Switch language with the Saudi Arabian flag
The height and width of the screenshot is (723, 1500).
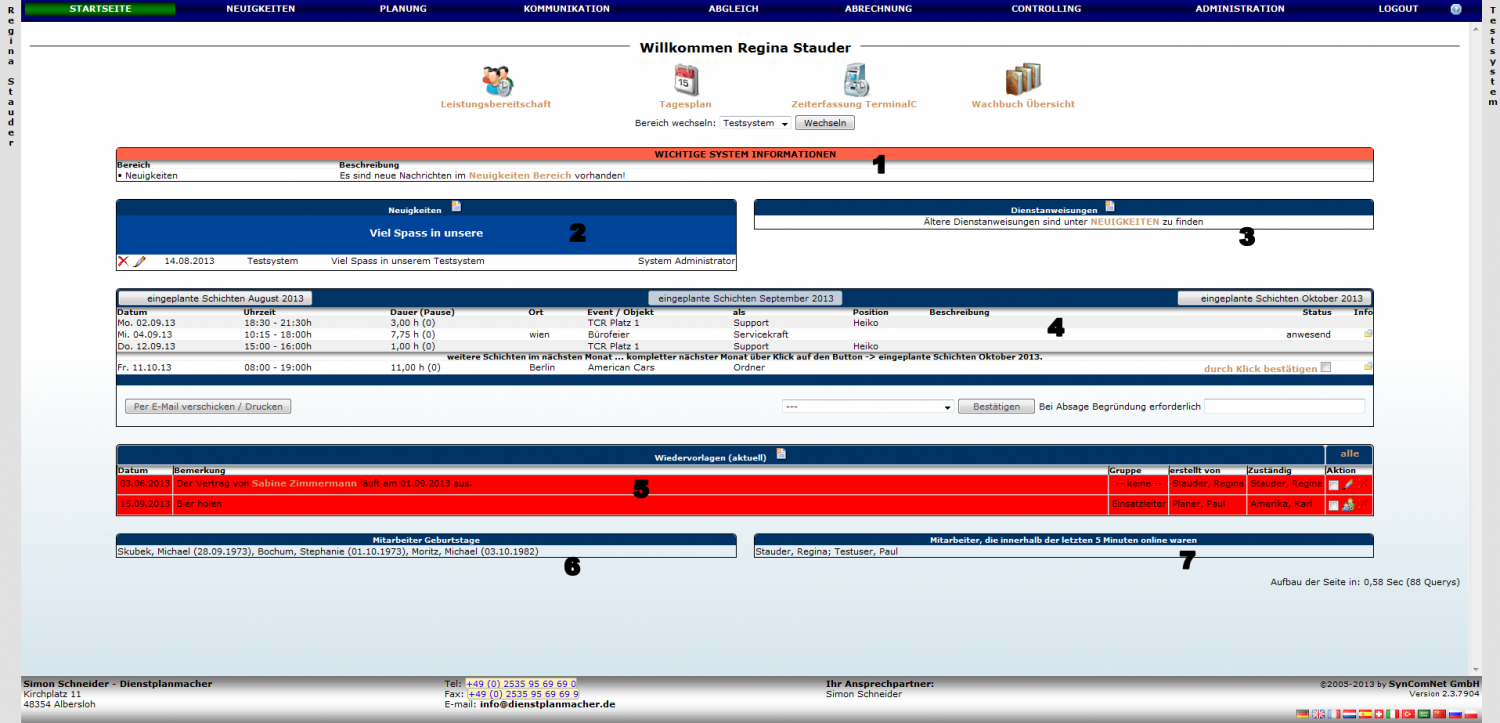click(x=1424, y=714)
